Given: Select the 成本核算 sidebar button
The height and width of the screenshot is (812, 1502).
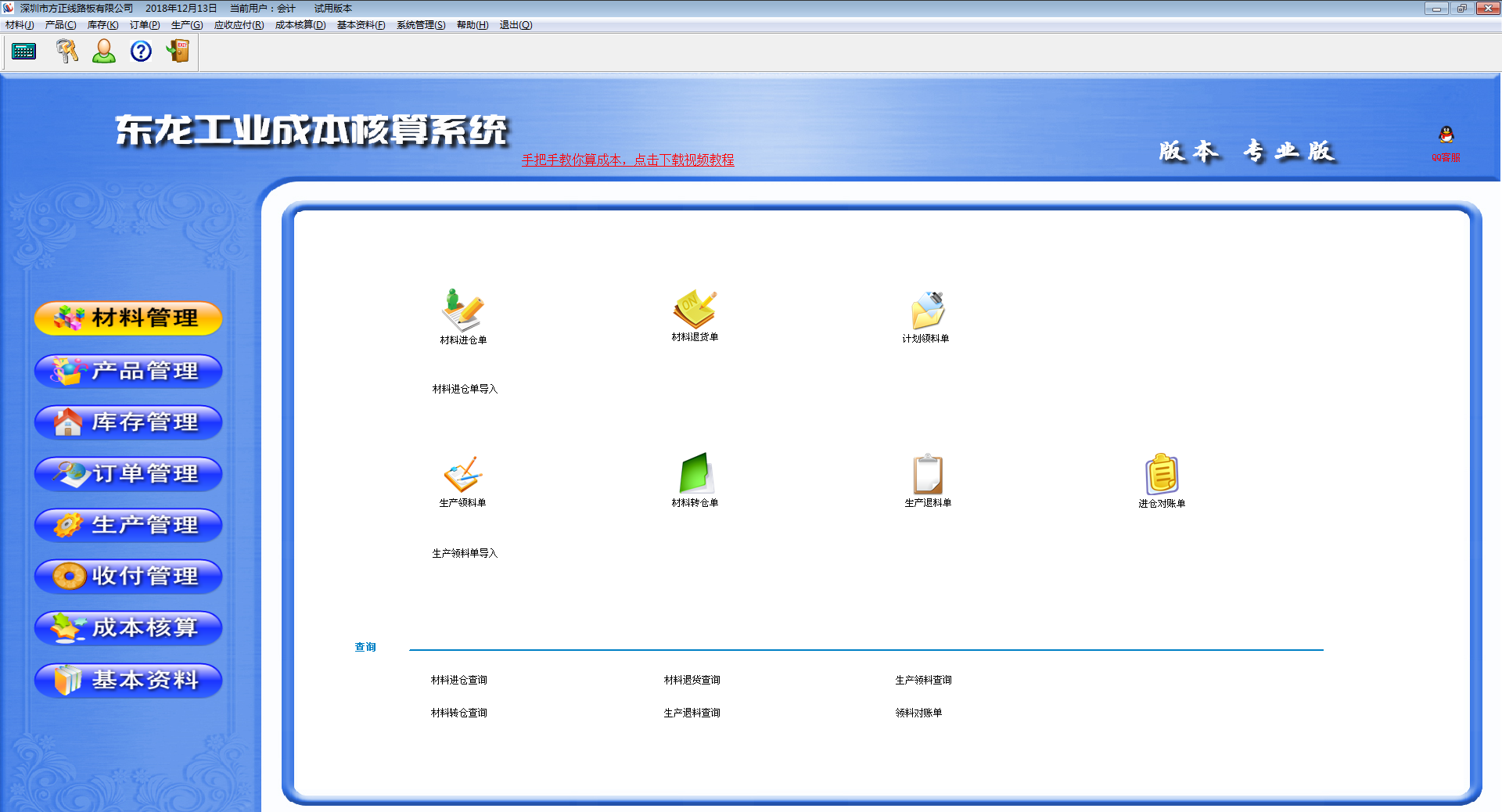Looking at the screenshot, I should pos(128,628).
